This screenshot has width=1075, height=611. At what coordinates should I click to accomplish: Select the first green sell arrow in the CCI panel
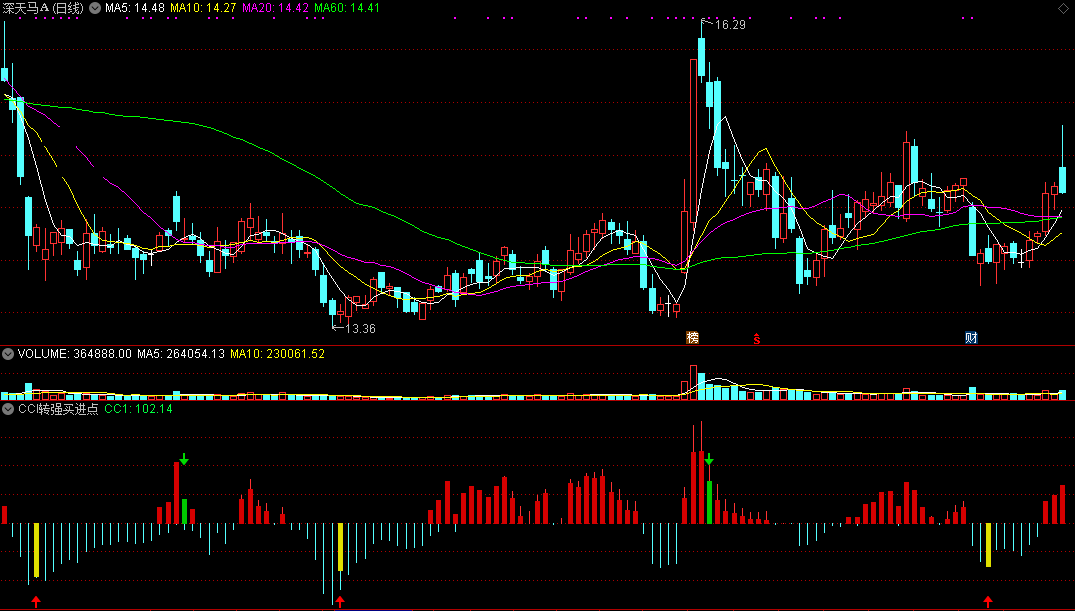coord(184,459)
